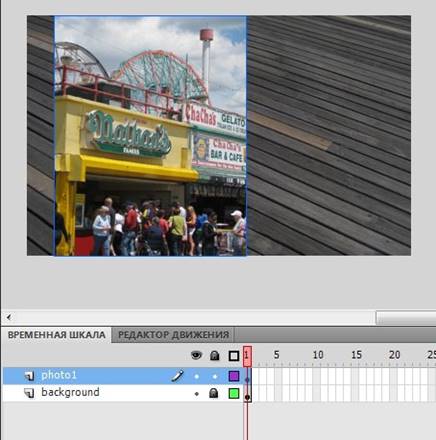The width and height of the screenshot is (436, 440).
Task: Show all layers as outlines via header square
Action: click(x=234, y=356)
